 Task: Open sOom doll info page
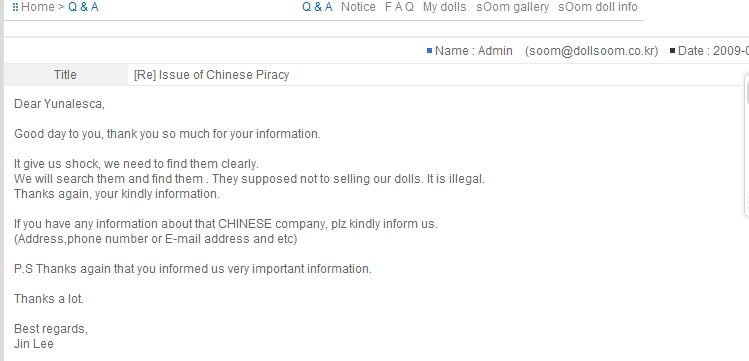tap(598, 7)
